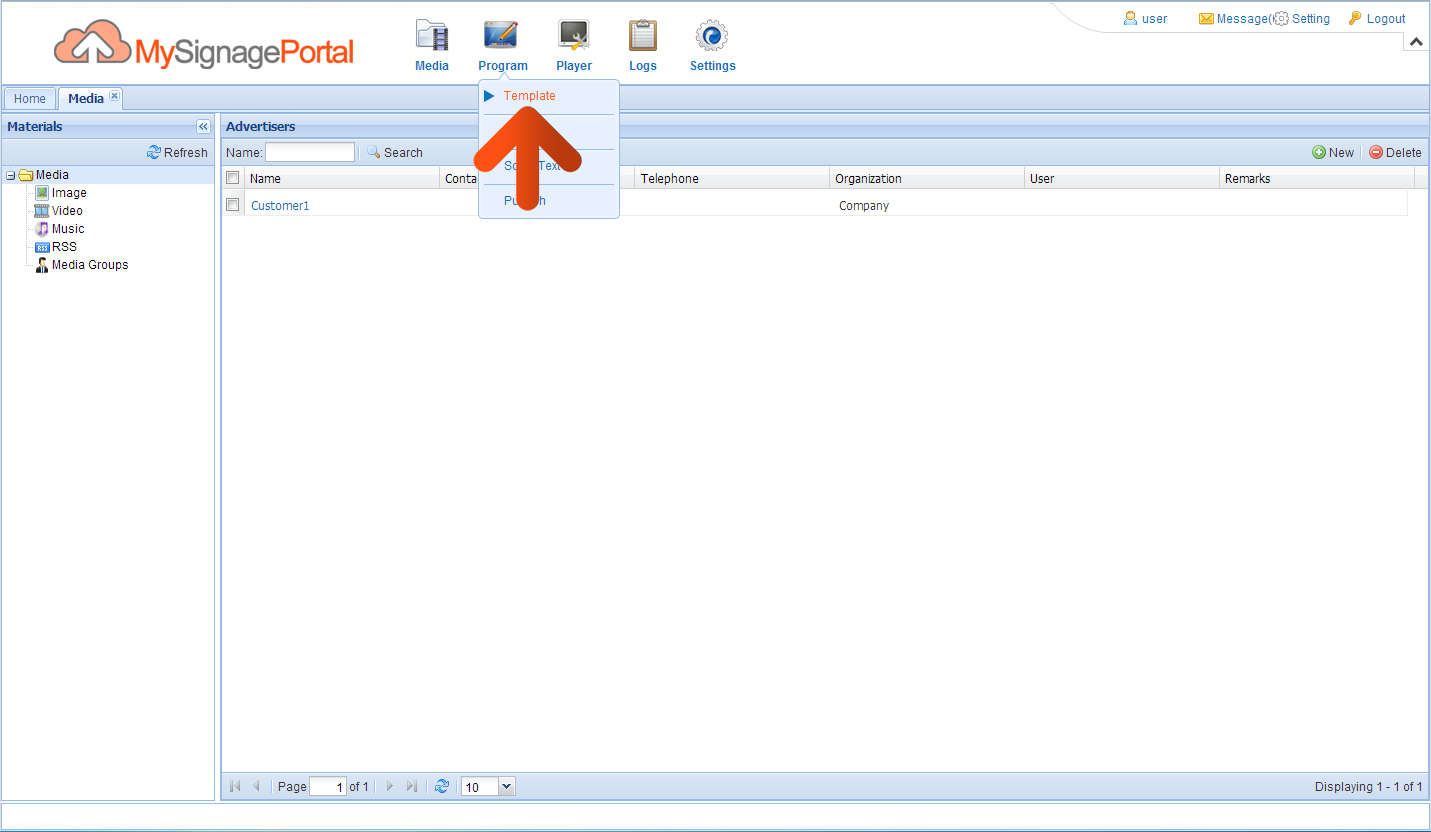Select Video in the Media tree
The image size is (1431, 832).
click(x=67, y=211)
